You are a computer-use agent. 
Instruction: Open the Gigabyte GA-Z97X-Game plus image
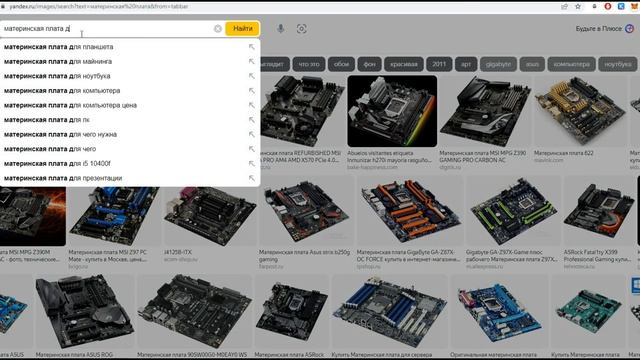coord(513,212)
